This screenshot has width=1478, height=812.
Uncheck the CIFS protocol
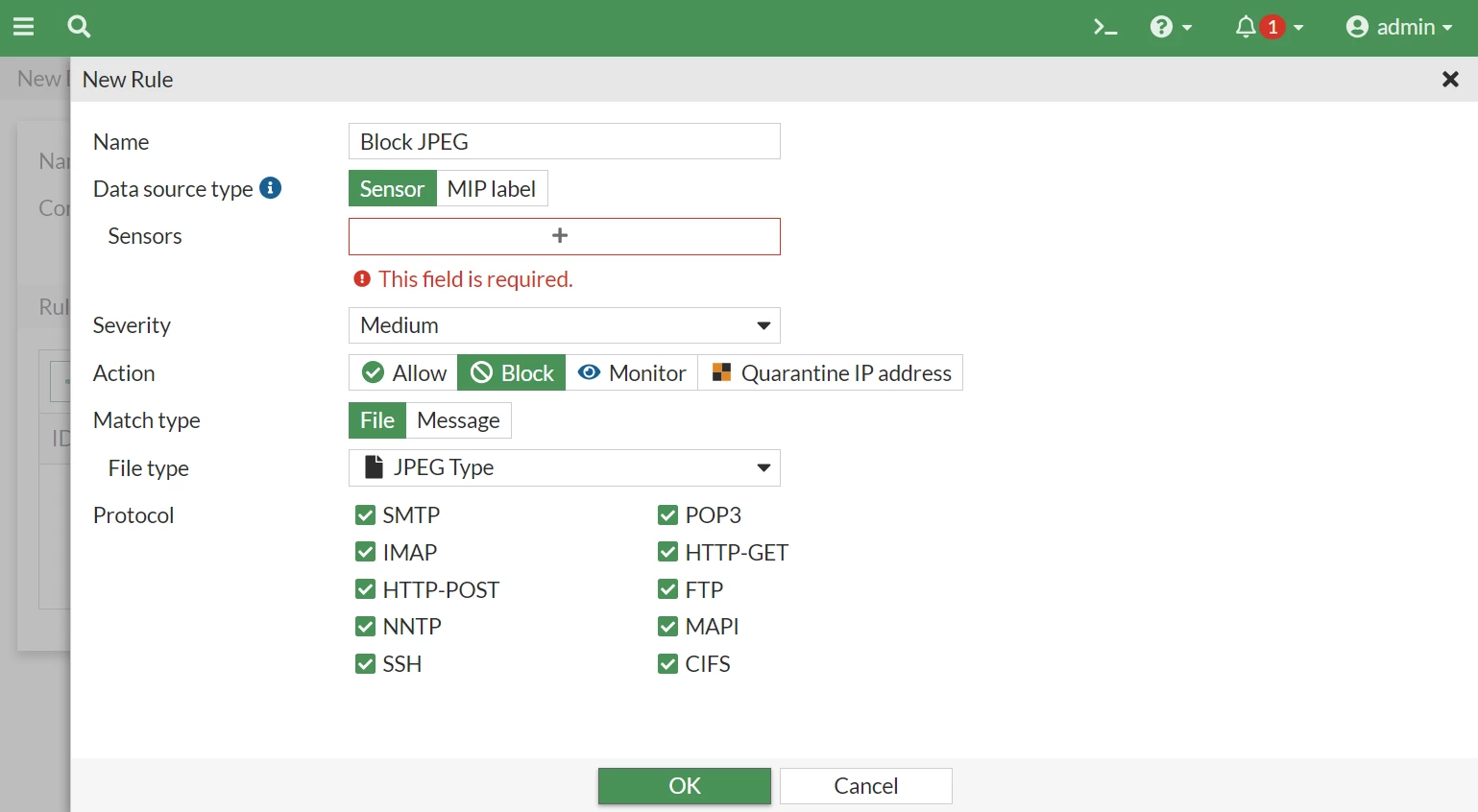pyautogui.click(x=667, y=664)
